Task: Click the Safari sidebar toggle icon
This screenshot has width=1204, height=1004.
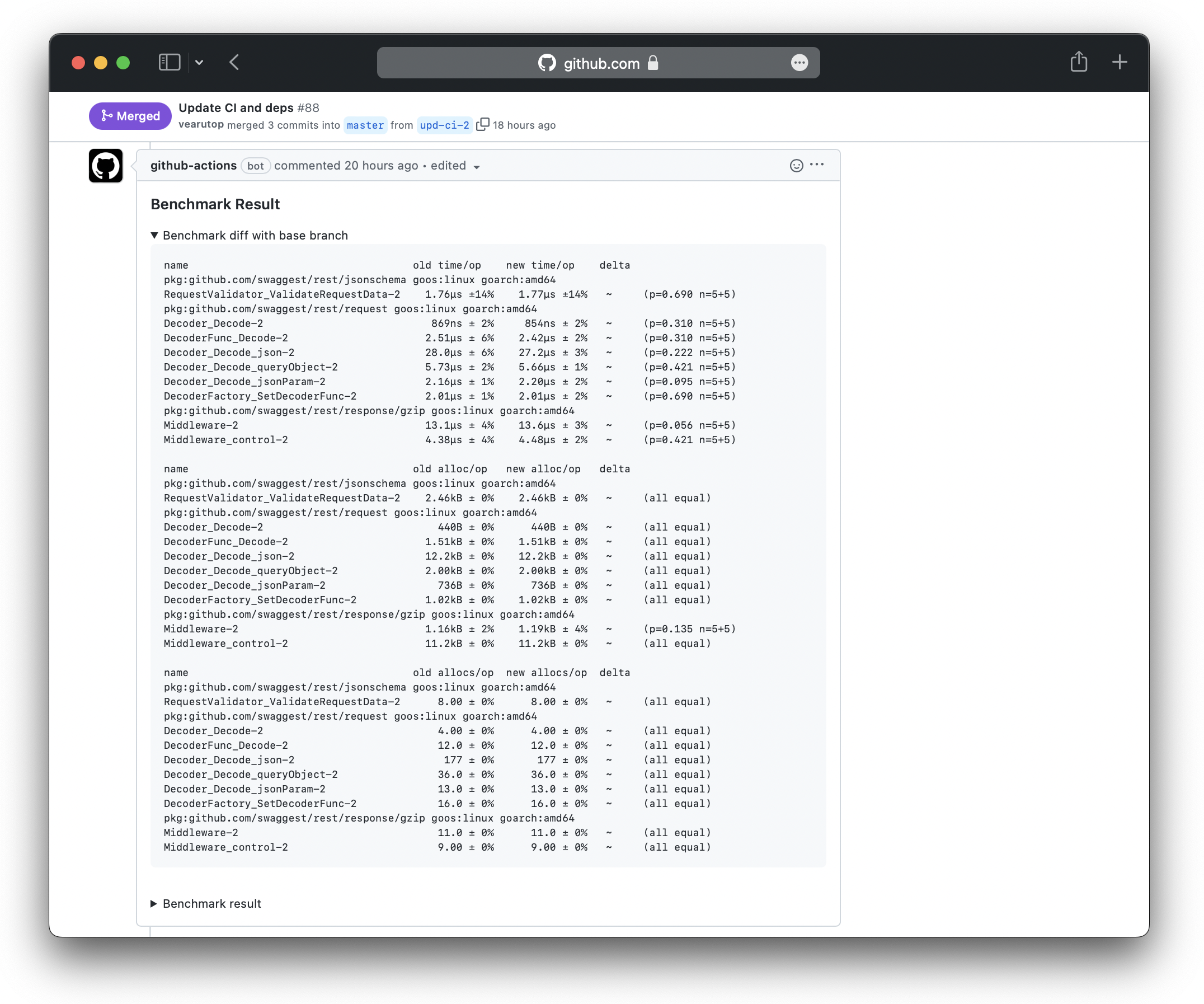Action: [x=169, y=62]
